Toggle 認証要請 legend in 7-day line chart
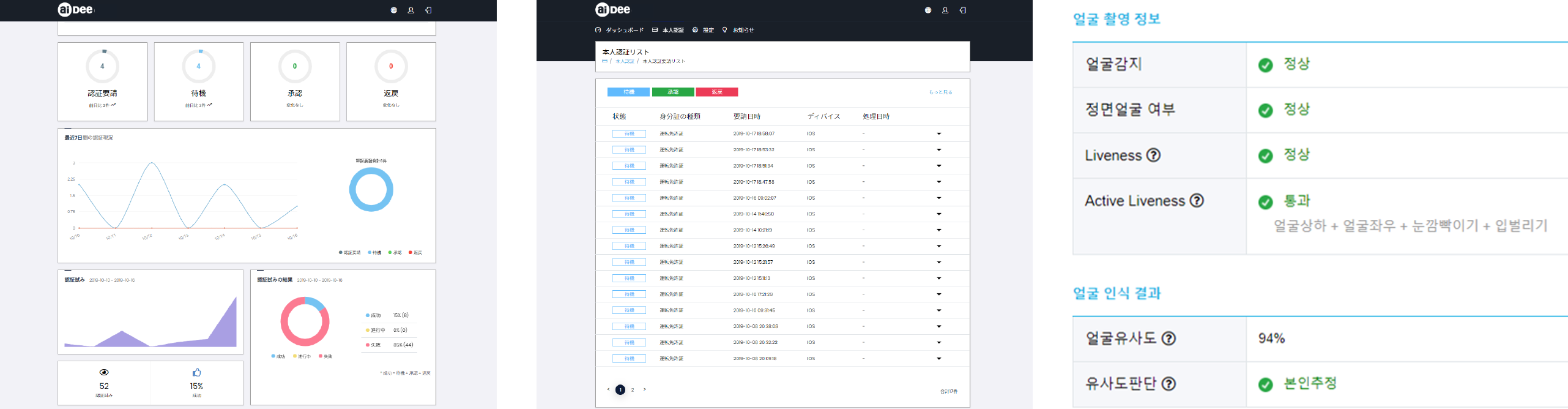This screenshot has width=1568, height=409. [x=349, y=252]
